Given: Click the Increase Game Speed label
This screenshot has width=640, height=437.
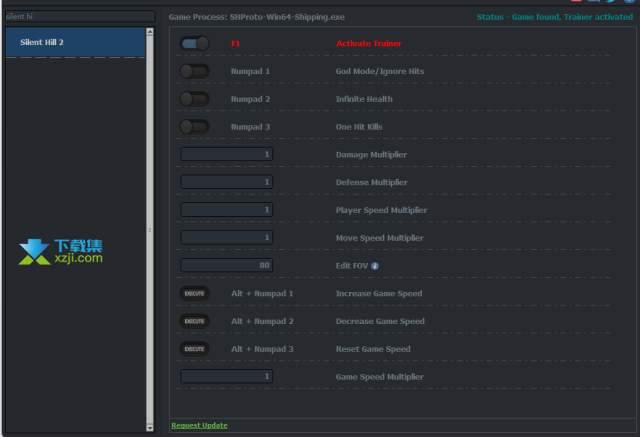Looking at the screenshot, I should tap(379, 293).
